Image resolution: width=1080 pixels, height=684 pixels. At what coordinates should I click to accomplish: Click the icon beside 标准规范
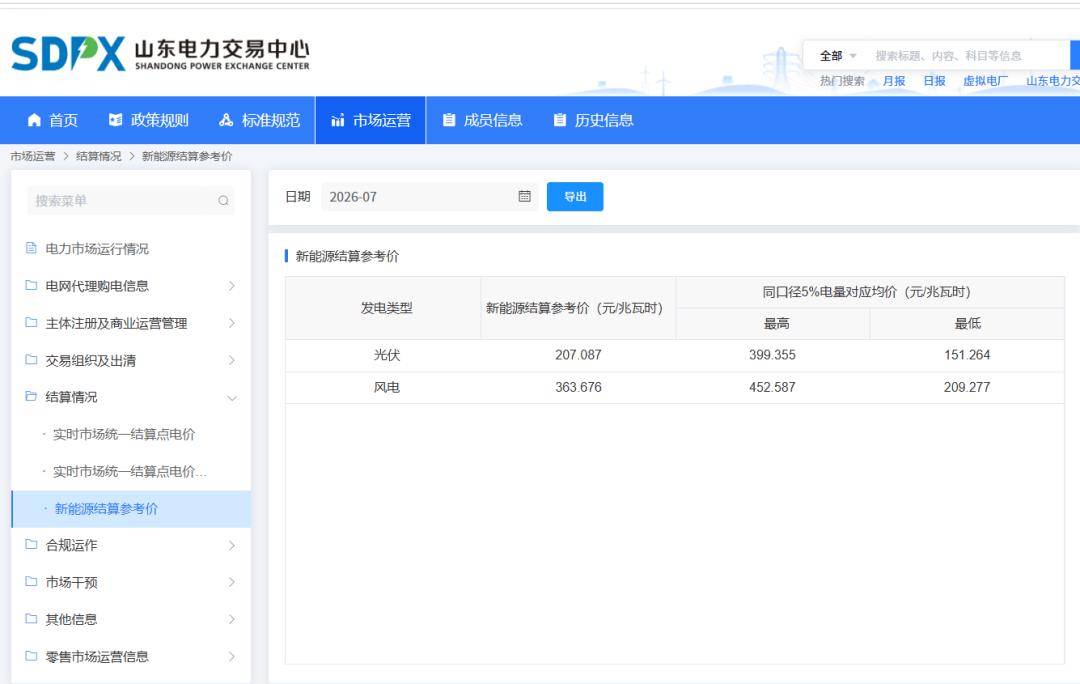tap(226, 121)
